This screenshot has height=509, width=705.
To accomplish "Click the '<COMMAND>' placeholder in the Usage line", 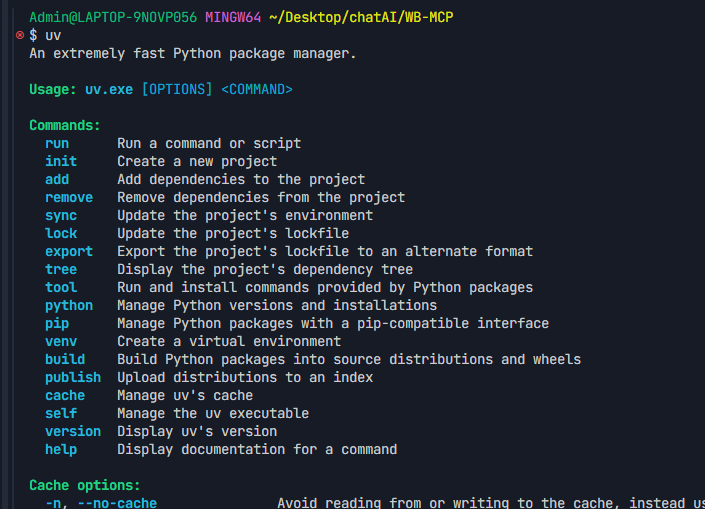I will click(x=257, y=89).
